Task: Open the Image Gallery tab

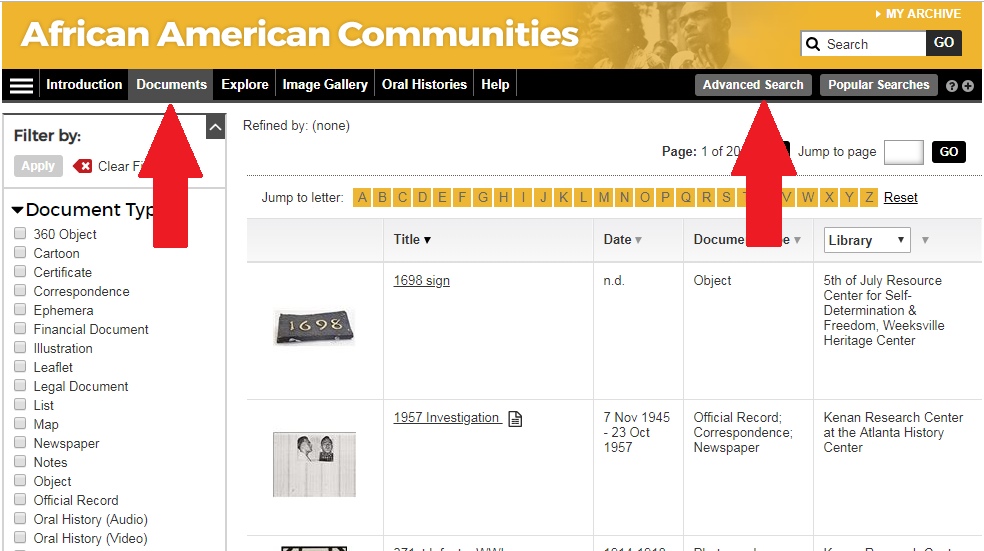Action: (325, 85)
